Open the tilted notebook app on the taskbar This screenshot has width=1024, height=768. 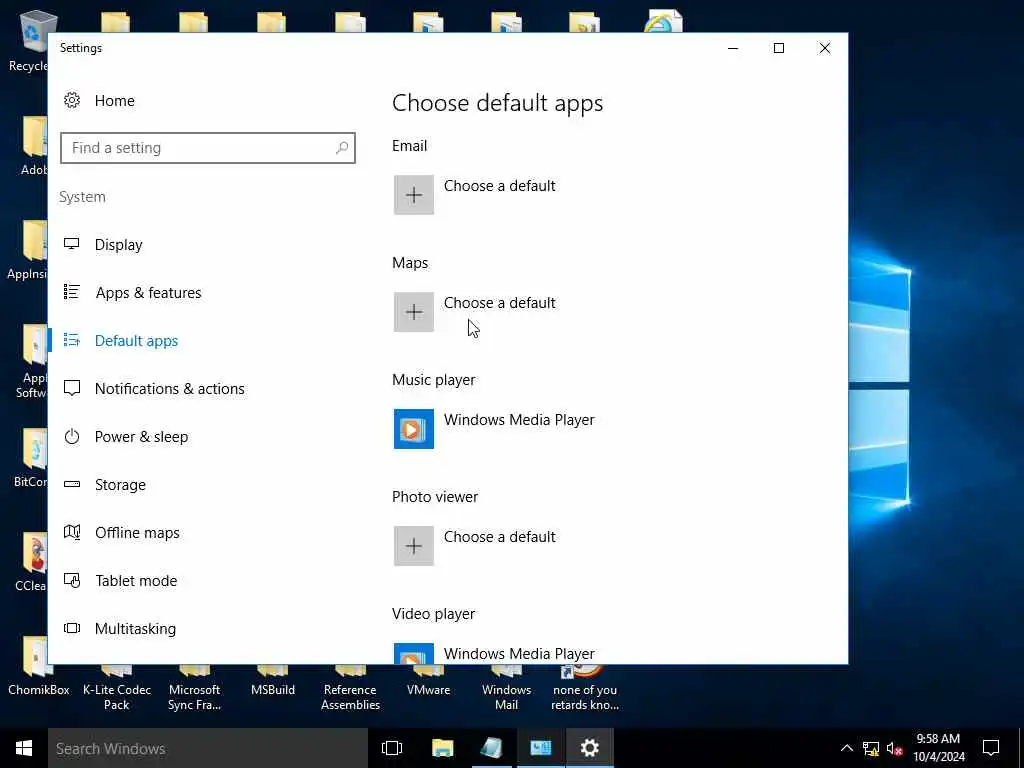coord(491,748)
